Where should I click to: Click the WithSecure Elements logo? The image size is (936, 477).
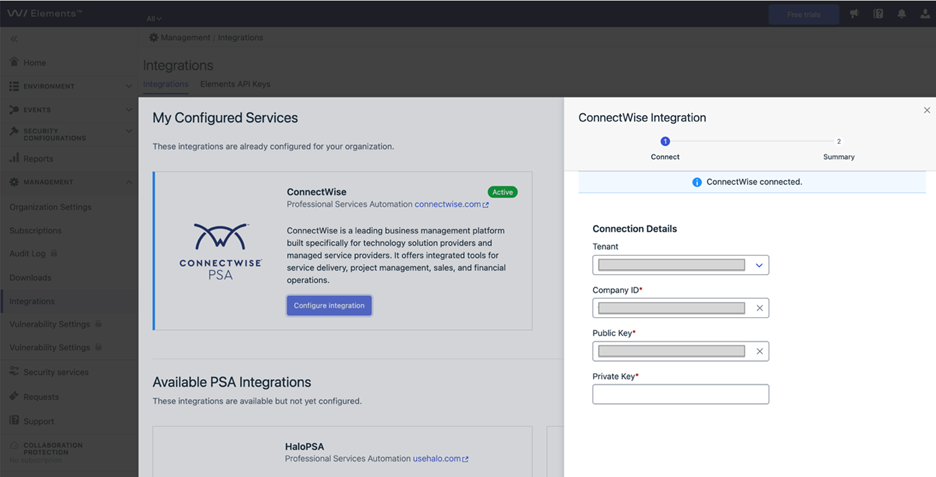(45, 13)
